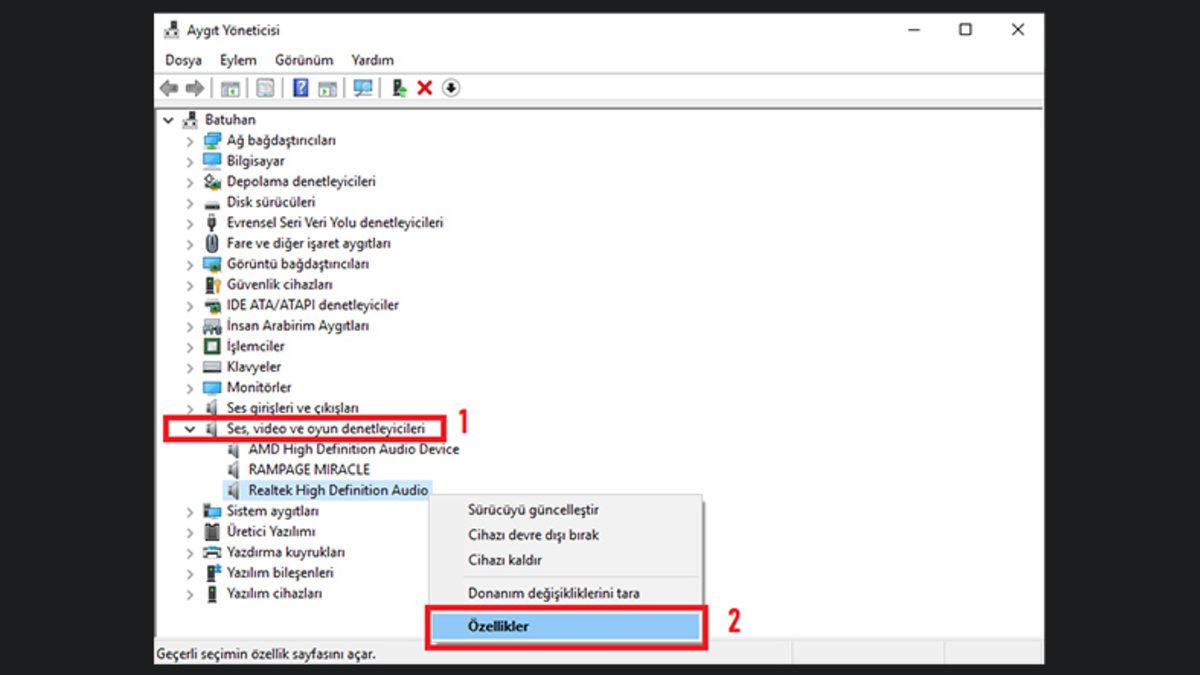Click the Update driver toolbar icon
This screenshot has height=675, width=1200.
click(398, 88)
